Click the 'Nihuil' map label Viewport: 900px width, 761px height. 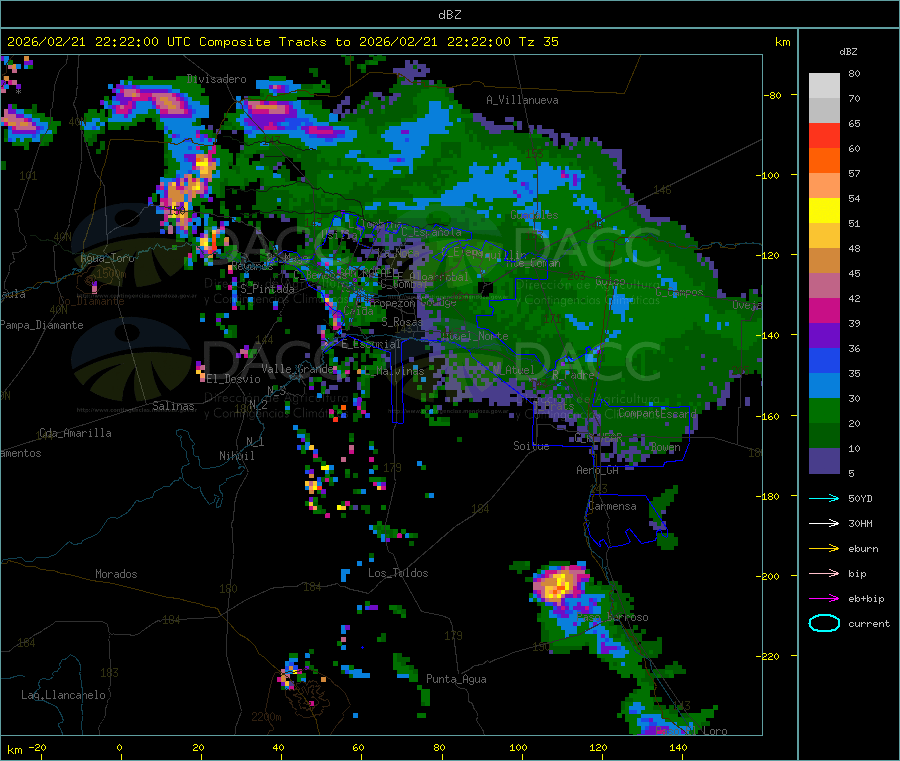(237, 456)
